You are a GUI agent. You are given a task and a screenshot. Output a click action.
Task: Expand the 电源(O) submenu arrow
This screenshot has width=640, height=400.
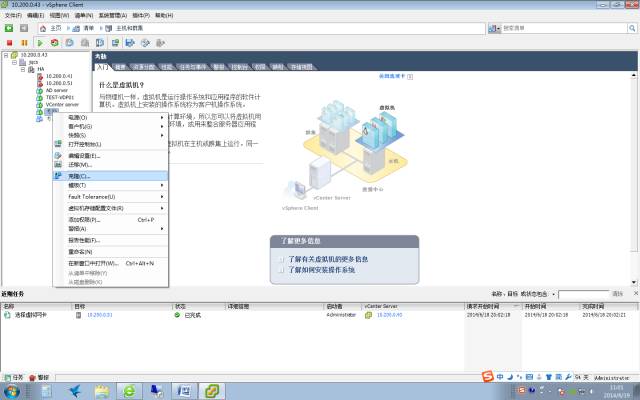(x=162, y=118)
